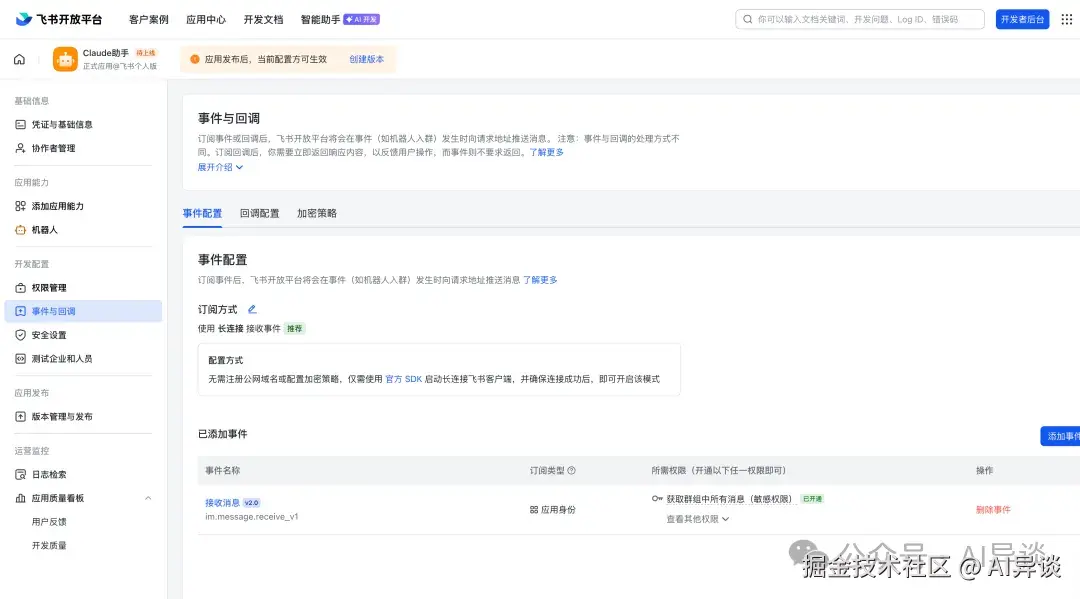Open the apps grid icon
This screenshot has height=599, width=1080.
tap(1066, 19)
